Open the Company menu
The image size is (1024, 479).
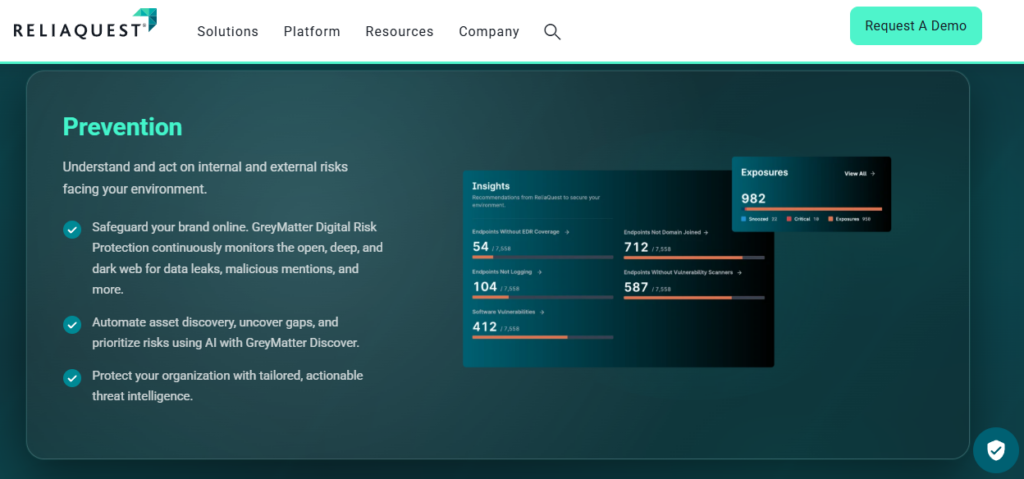tap(489, 31)
